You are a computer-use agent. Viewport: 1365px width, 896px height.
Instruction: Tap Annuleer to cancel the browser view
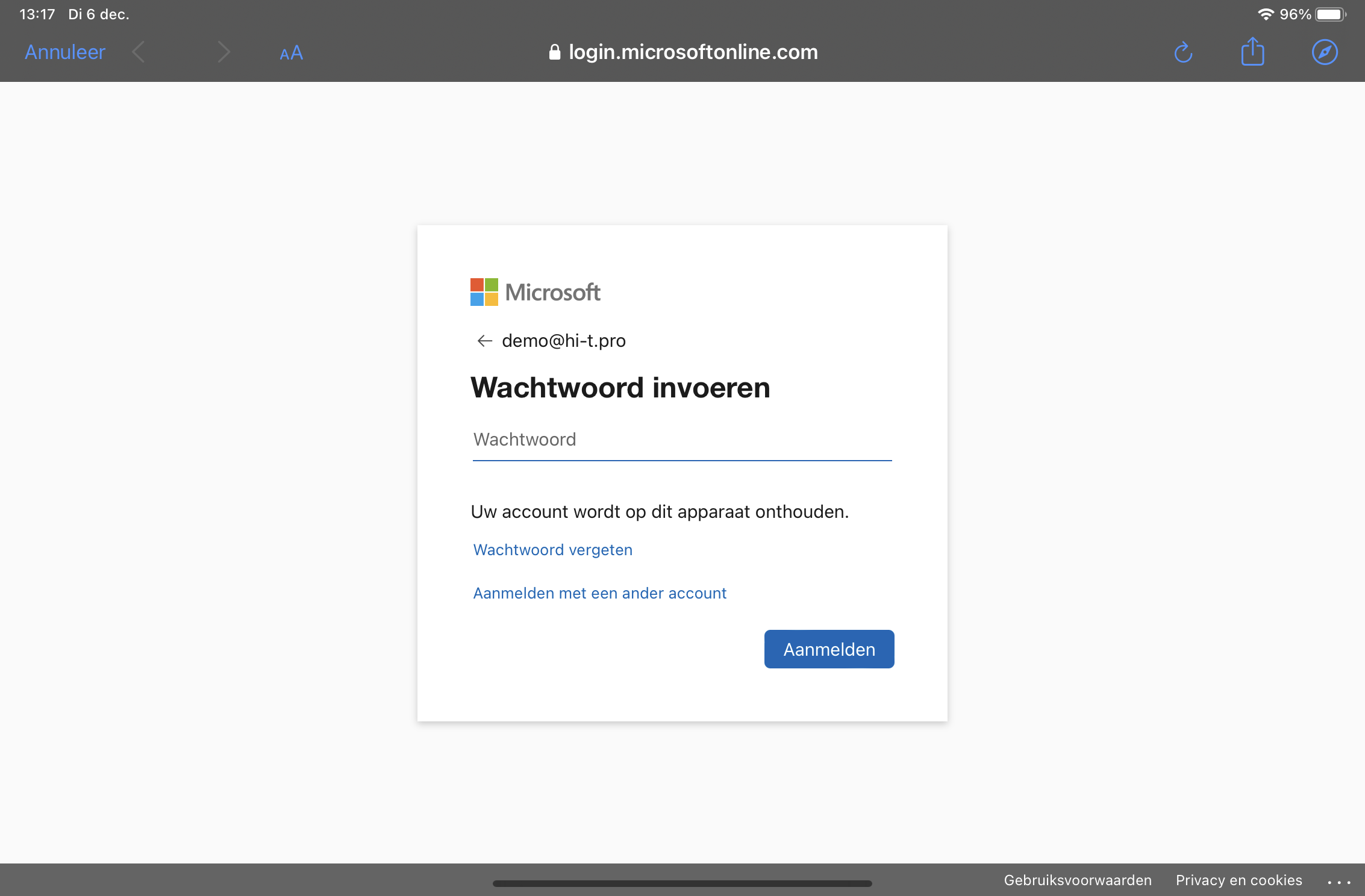pos(65,52)
